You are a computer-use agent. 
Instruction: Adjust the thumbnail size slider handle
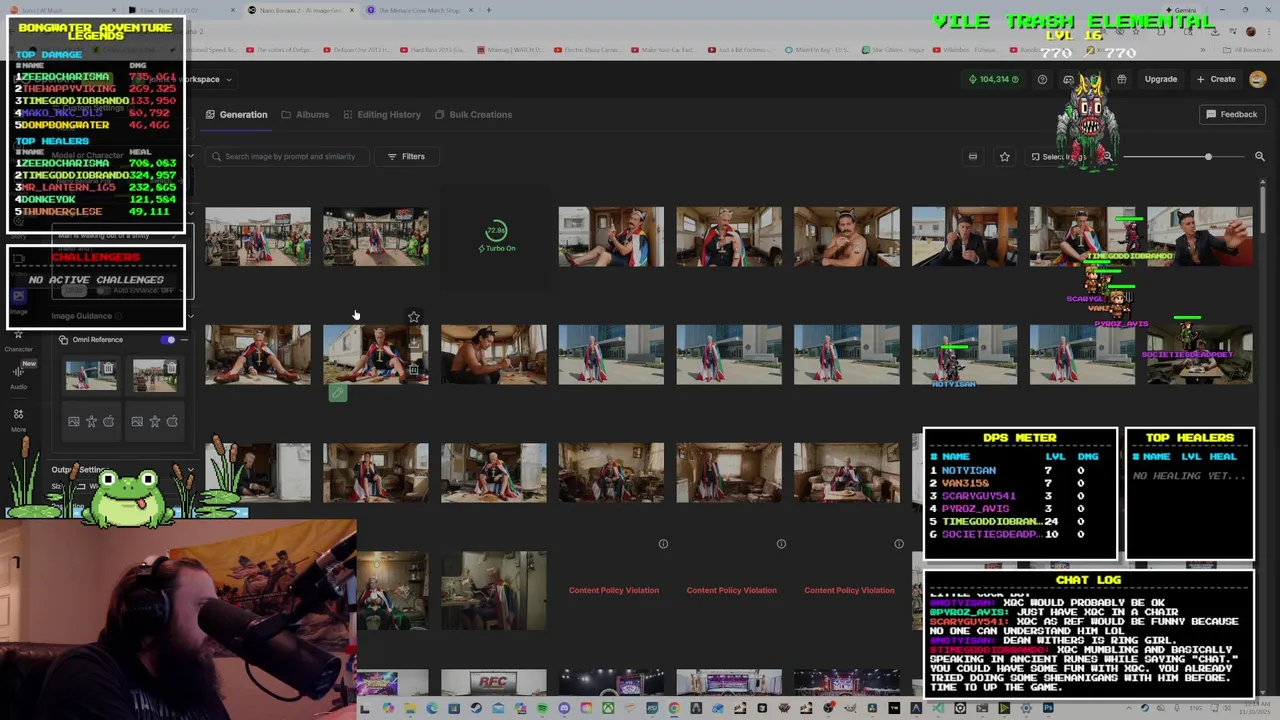pos(1208,157)
